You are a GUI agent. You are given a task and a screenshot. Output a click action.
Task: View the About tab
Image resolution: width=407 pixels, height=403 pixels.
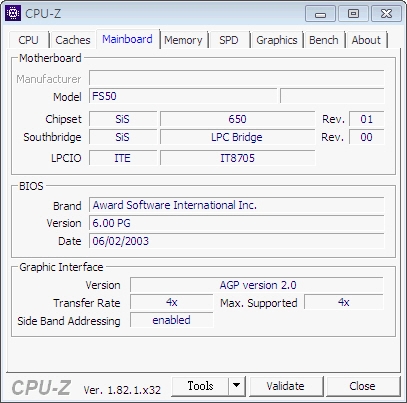coord(366,40)
